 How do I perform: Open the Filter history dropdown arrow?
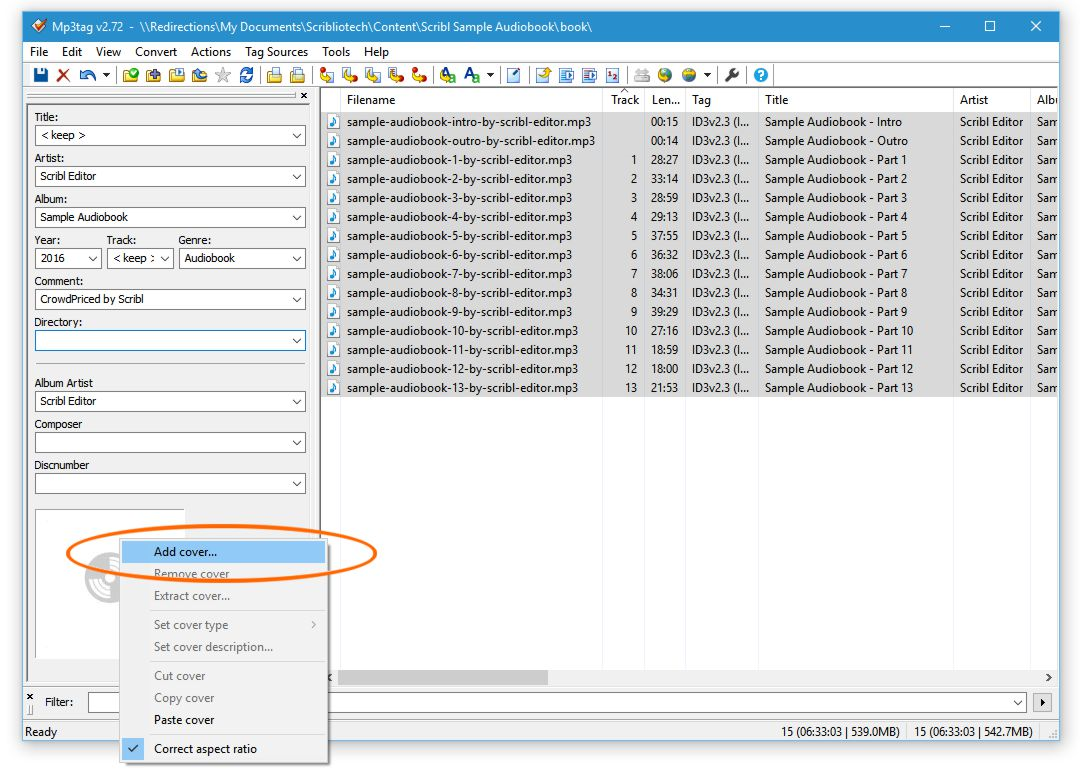(x=1018, y=703)
